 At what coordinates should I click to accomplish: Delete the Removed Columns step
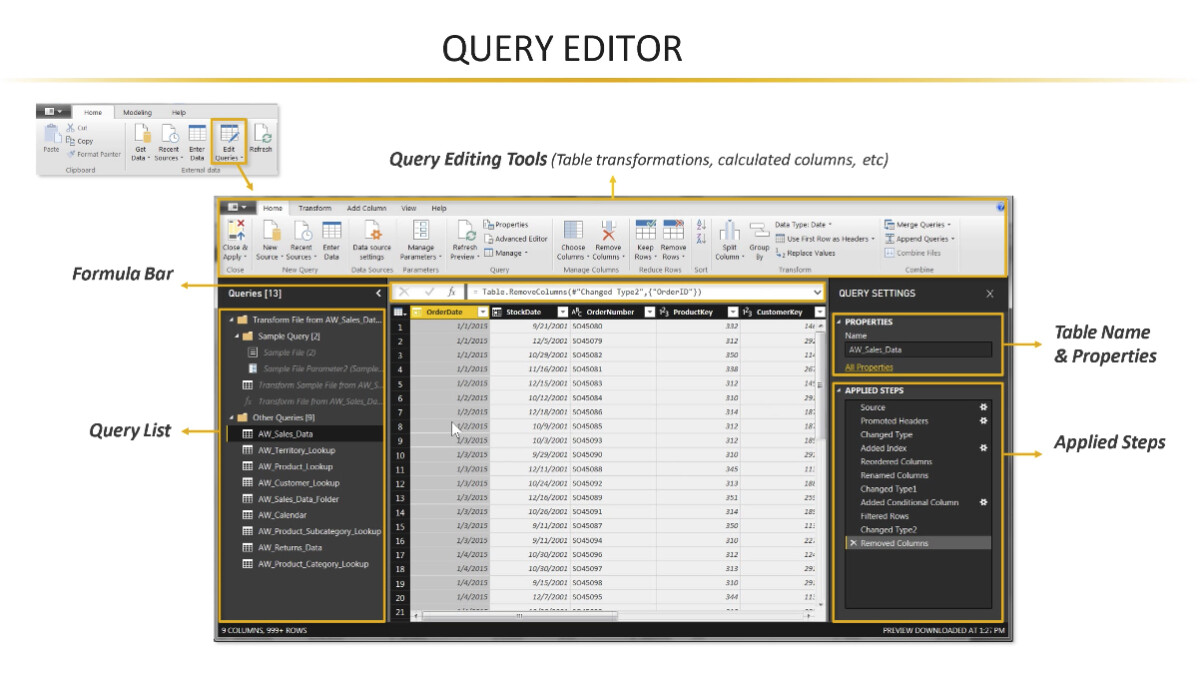click(x=853, y=542)
